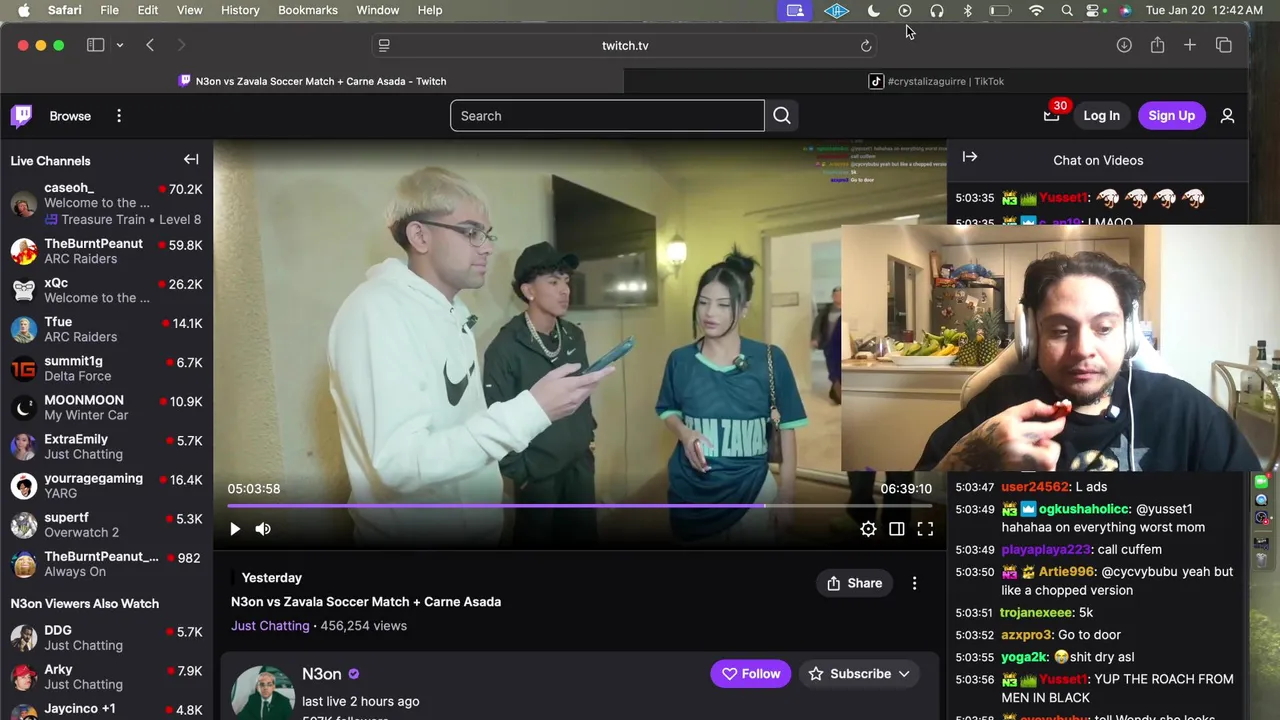The height and width of the screenshot is (720, 1280).
Task: Open caseoh_ live channel
Action: [x=106, y=203]
